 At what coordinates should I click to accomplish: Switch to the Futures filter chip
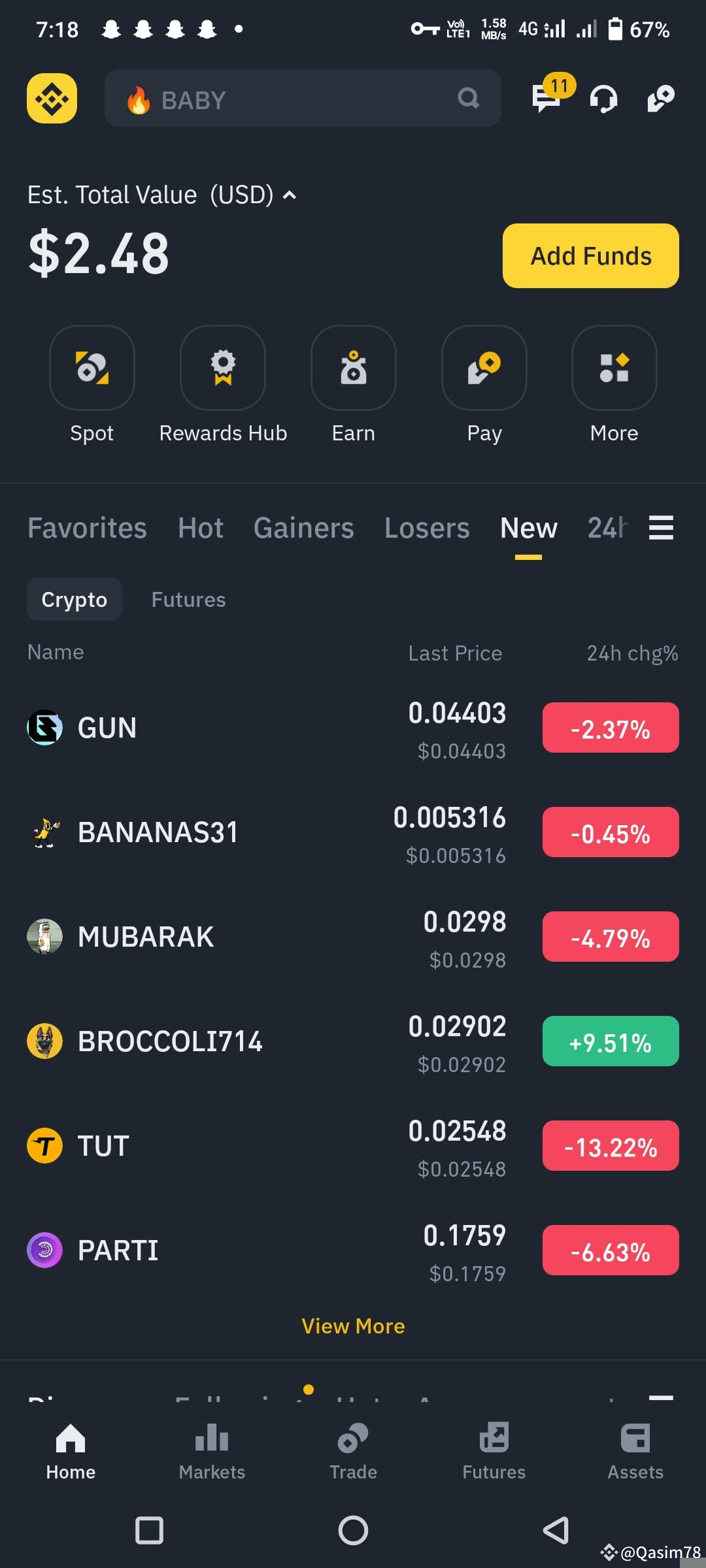188,599
